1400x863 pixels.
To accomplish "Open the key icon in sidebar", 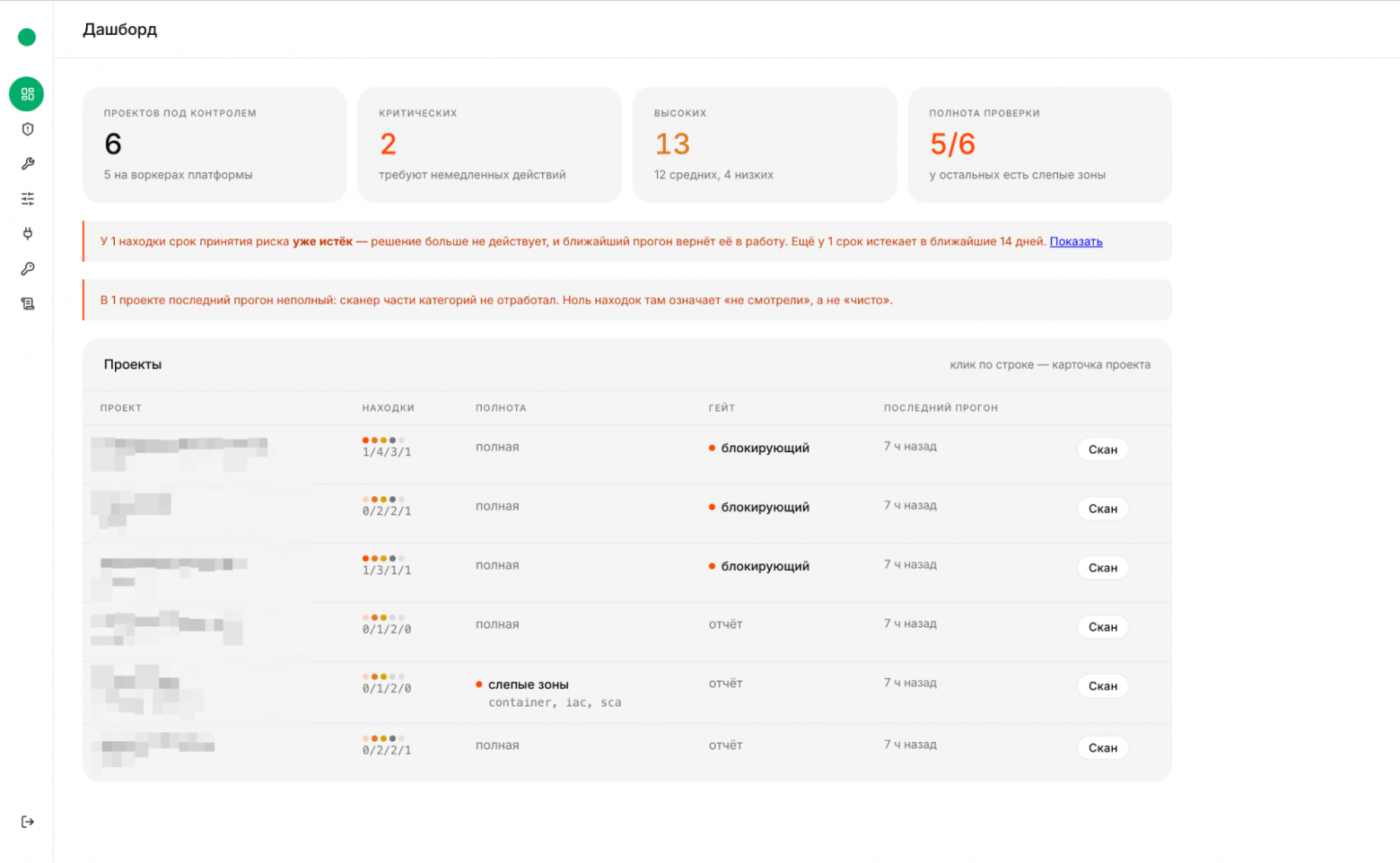I will click(28, 268).
